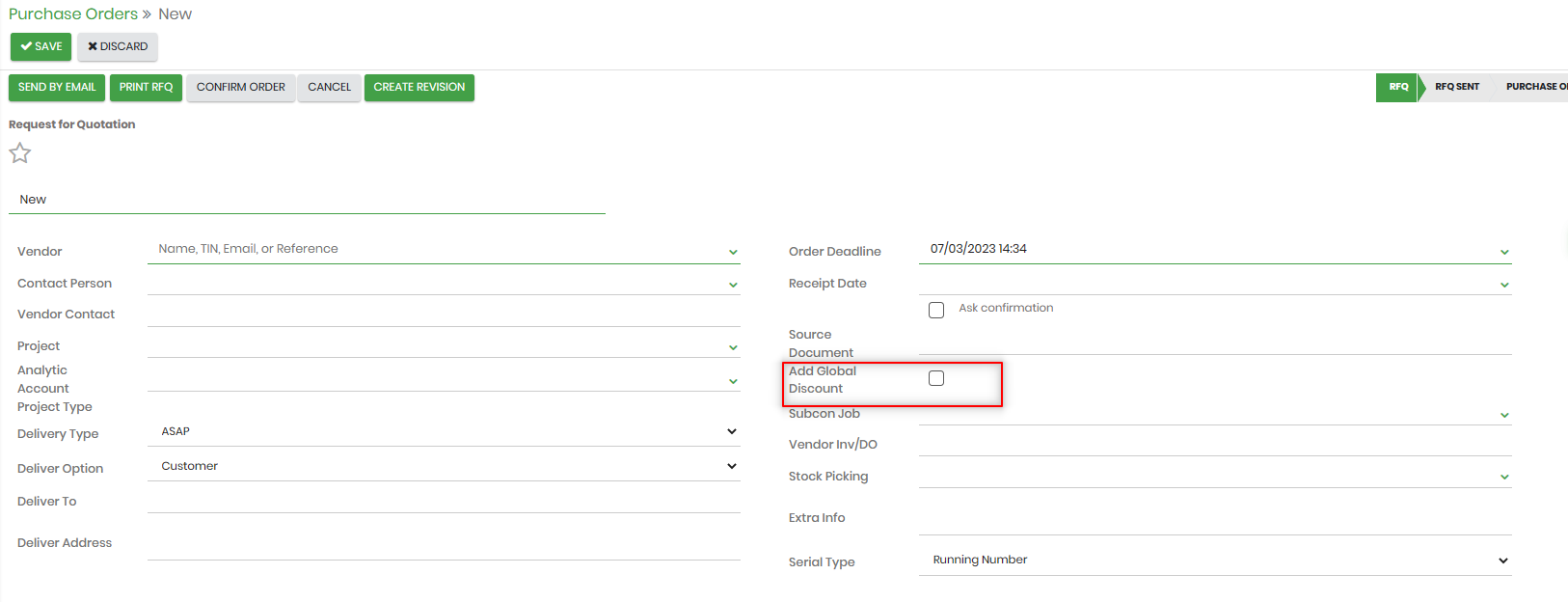
Task: Open the Delivery Type dropdown
Action: tap(732, 431)
